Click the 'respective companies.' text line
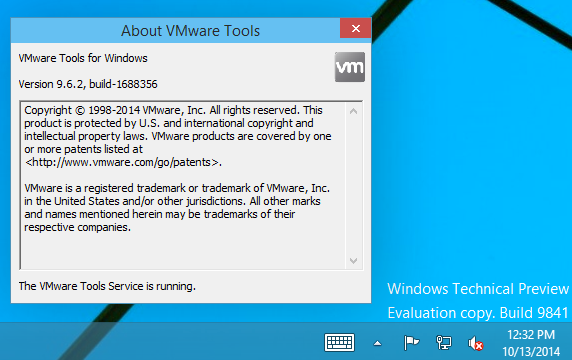The image size is (572, 360). pos(77,227)
